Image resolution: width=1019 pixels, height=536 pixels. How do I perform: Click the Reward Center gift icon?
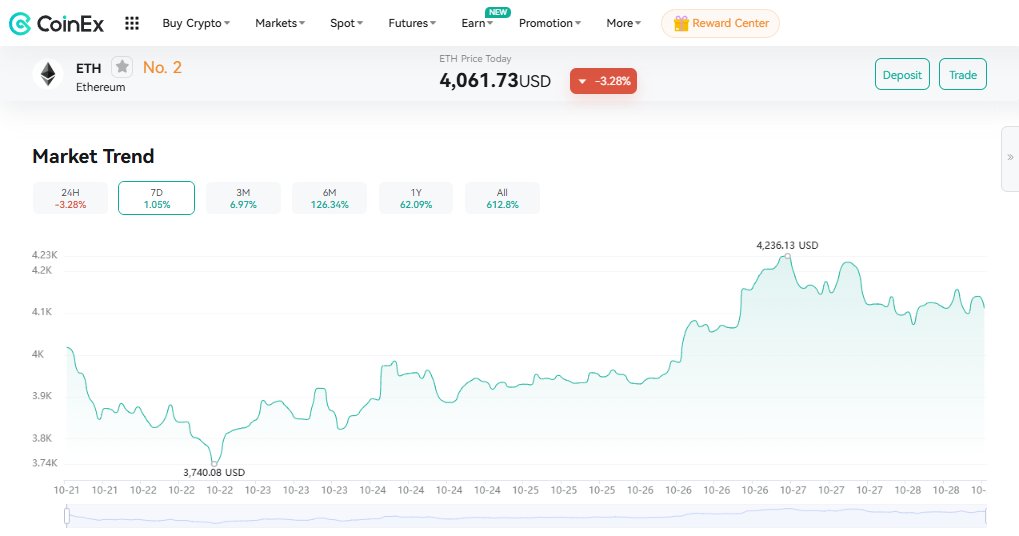(680, 23)
